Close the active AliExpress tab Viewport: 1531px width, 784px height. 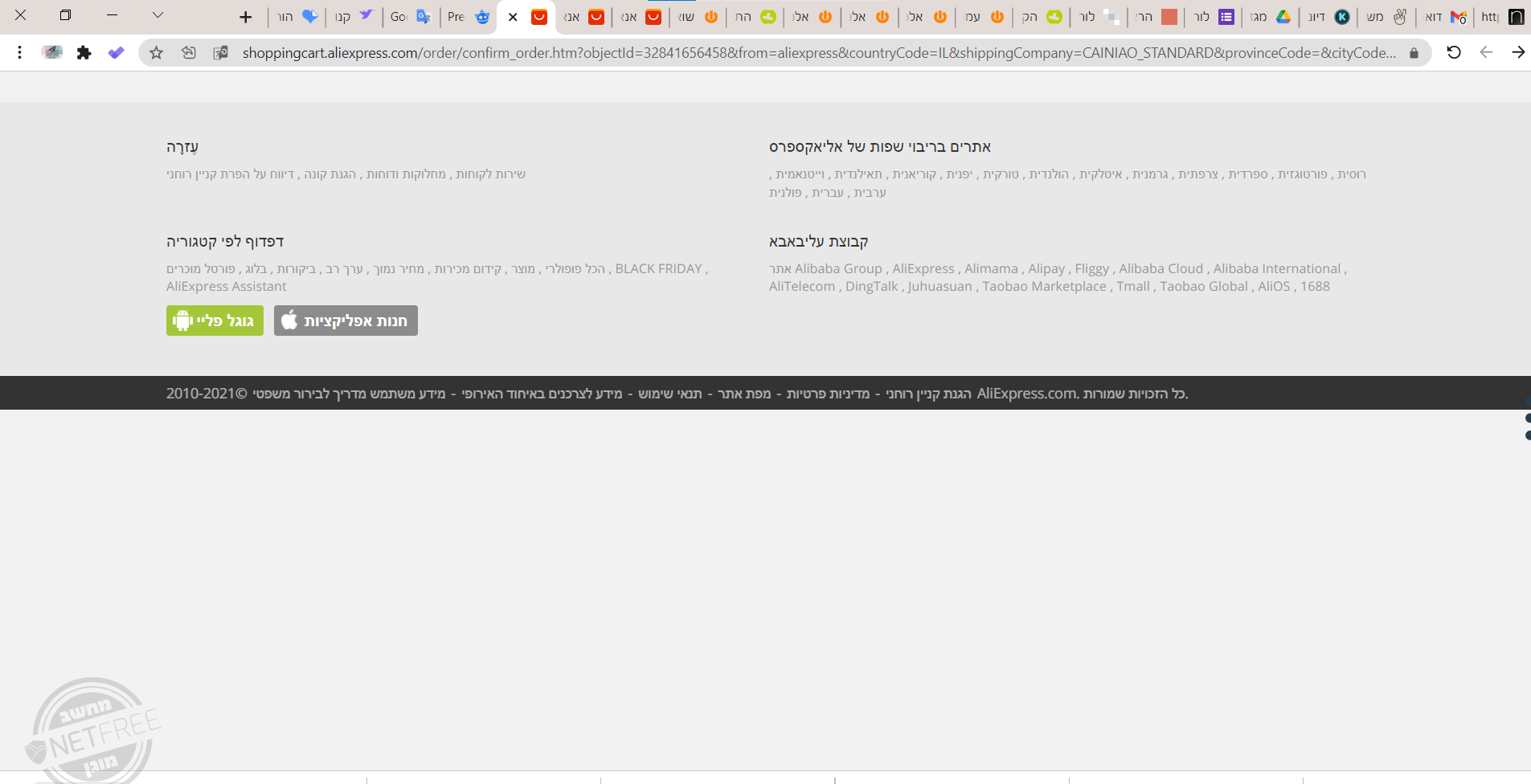(x=513, y=17)
